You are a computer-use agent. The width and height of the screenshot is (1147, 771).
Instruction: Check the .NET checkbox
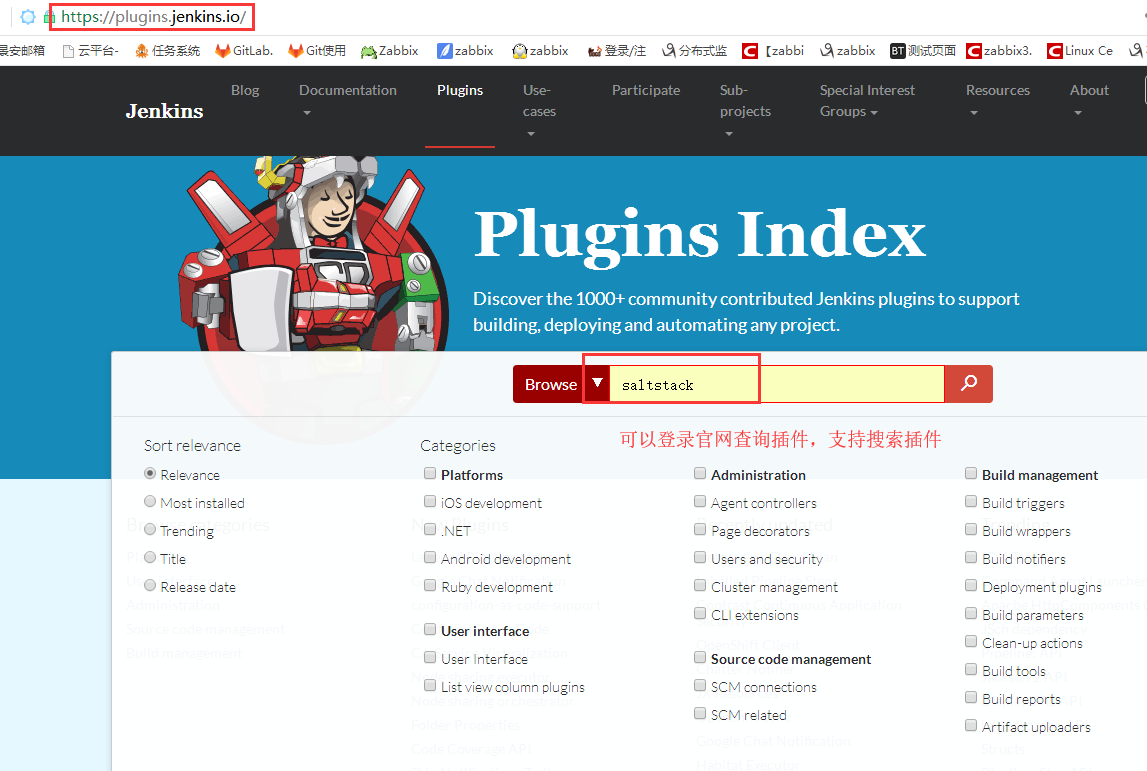(430, 529)
